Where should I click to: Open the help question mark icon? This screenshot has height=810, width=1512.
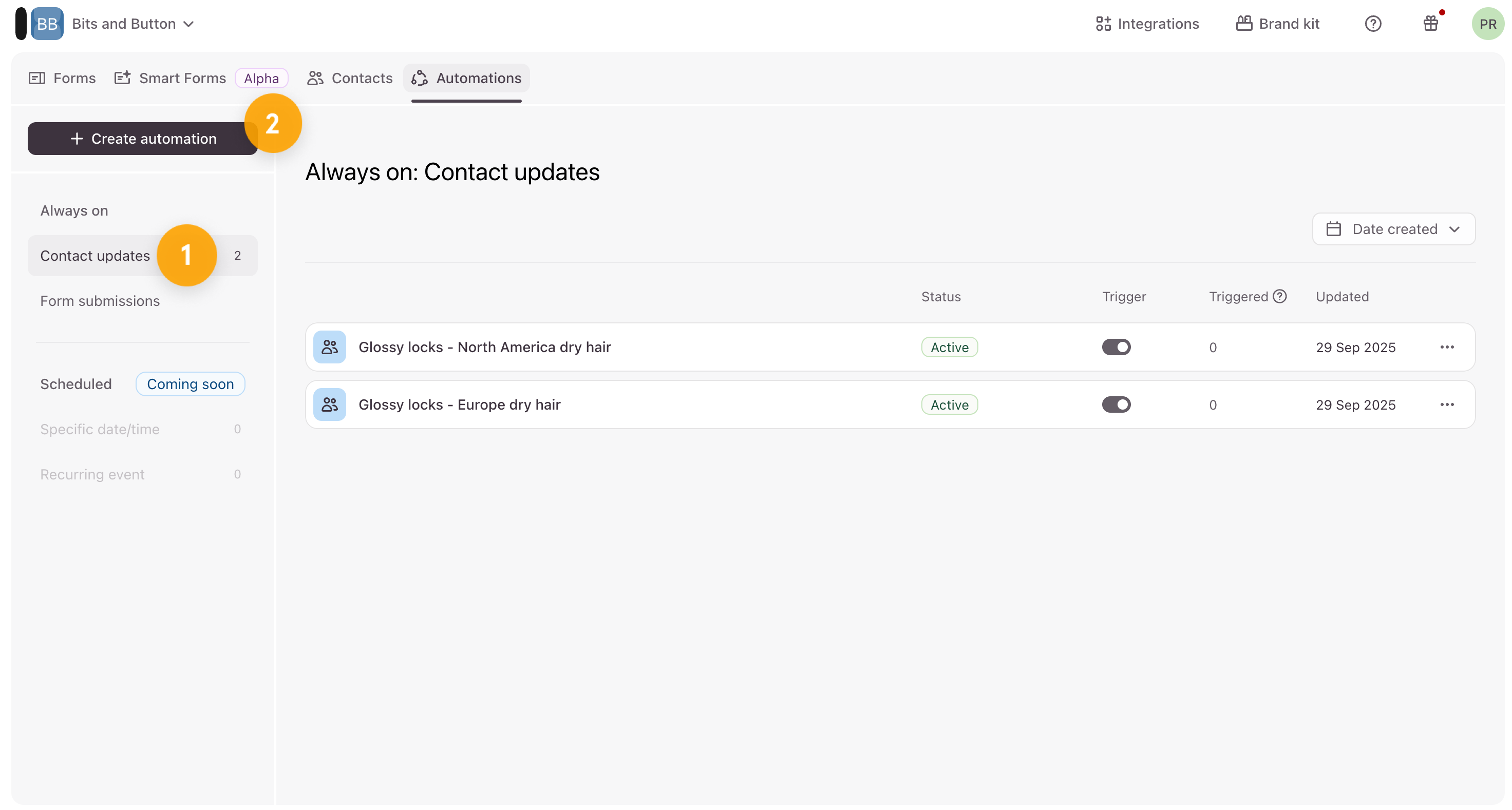coord(1372,24)
